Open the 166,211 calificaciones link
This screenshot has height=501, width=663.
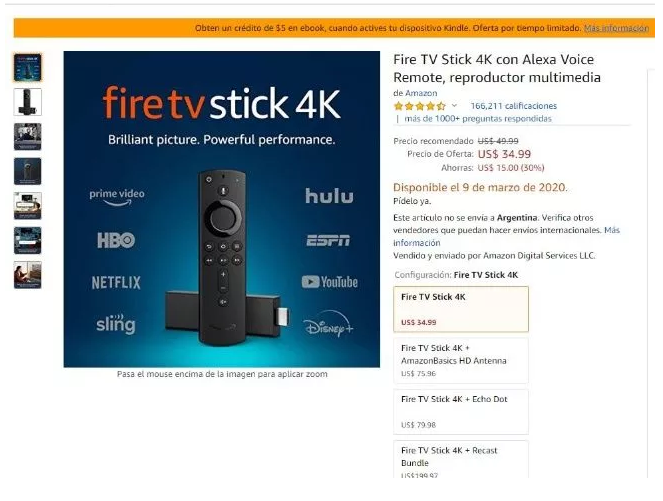coord(513,106)
